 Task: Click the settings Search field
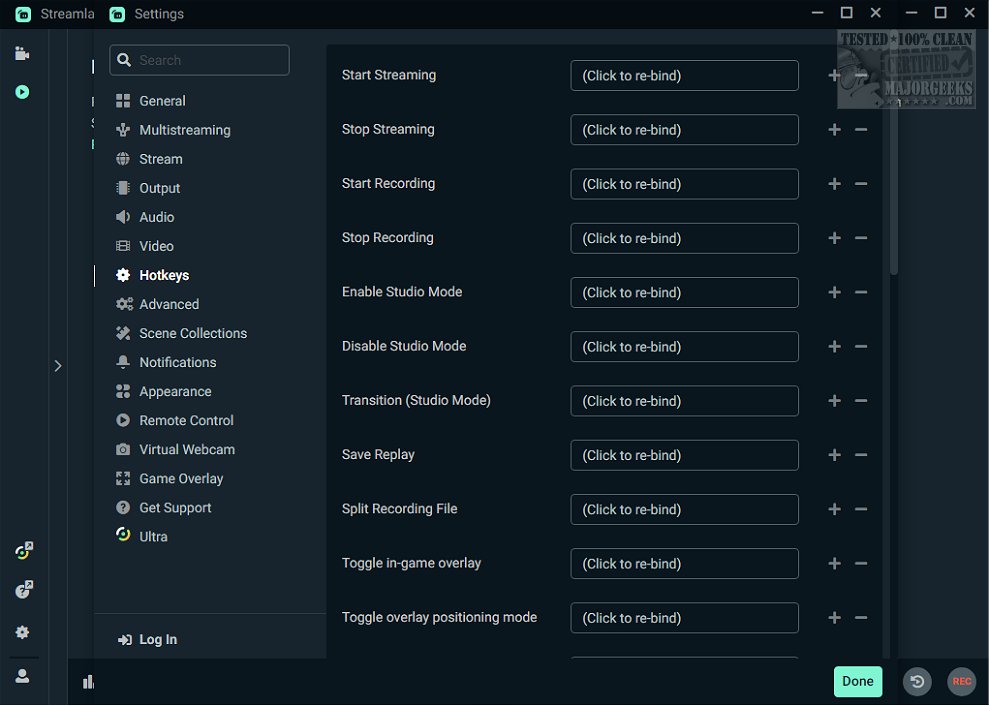(200, 60)
